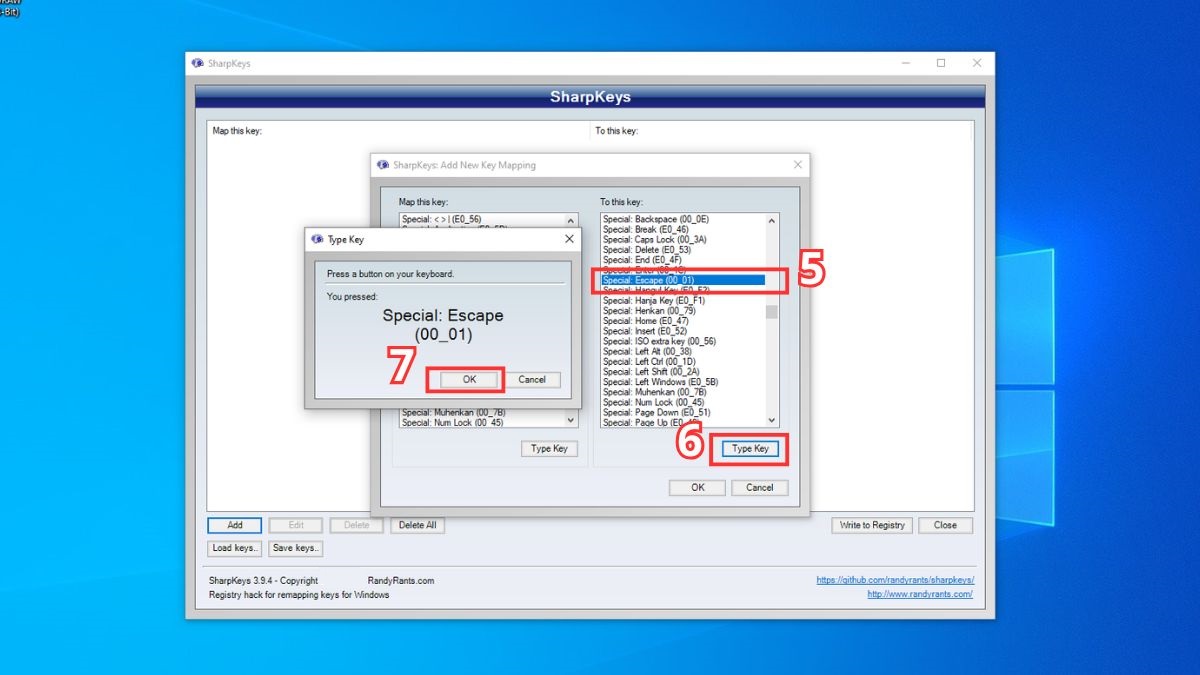This screenshot has width=1200, height=675.
Task: Select 'Special: Num Lock (00_45)' in To list
Action: (x=683, y=402)
